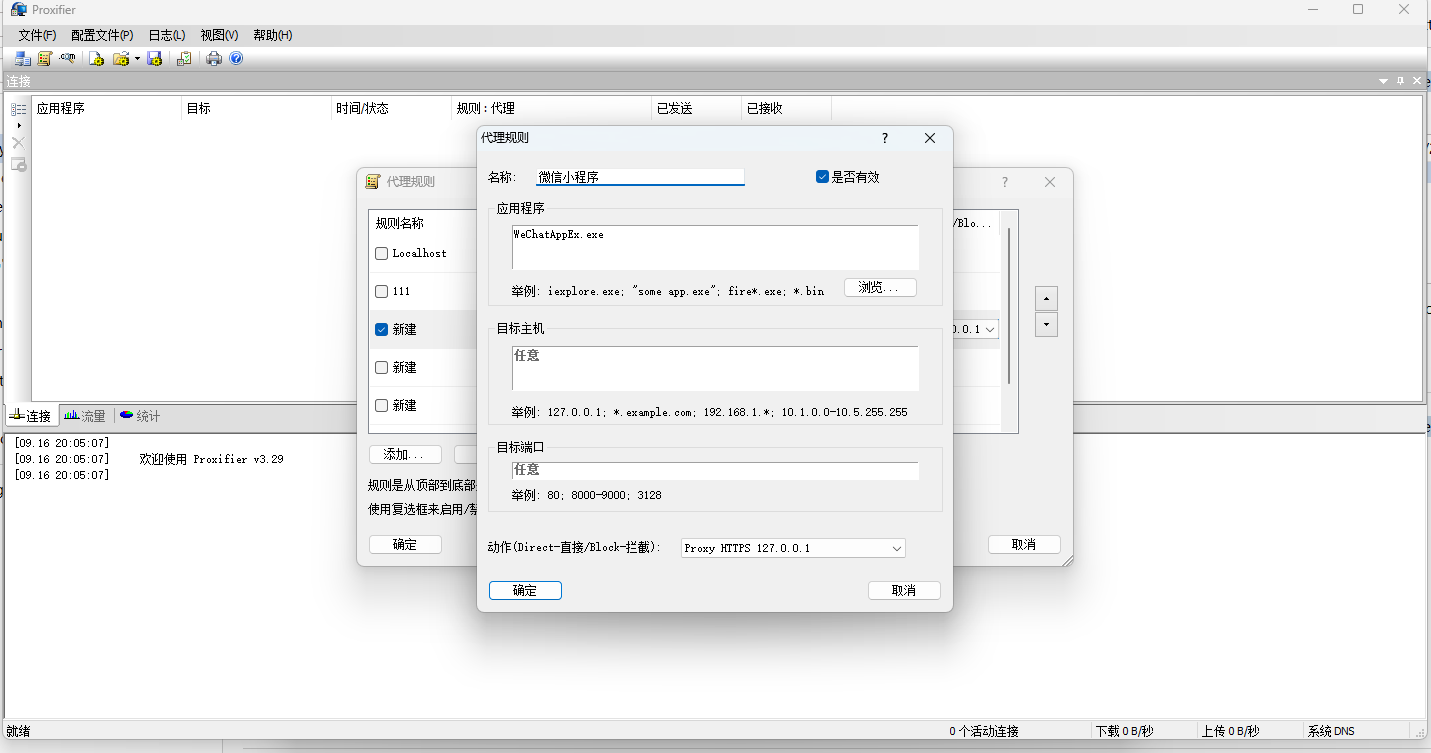Click the Save Profile floppy icon

click(x=155, y=59)
